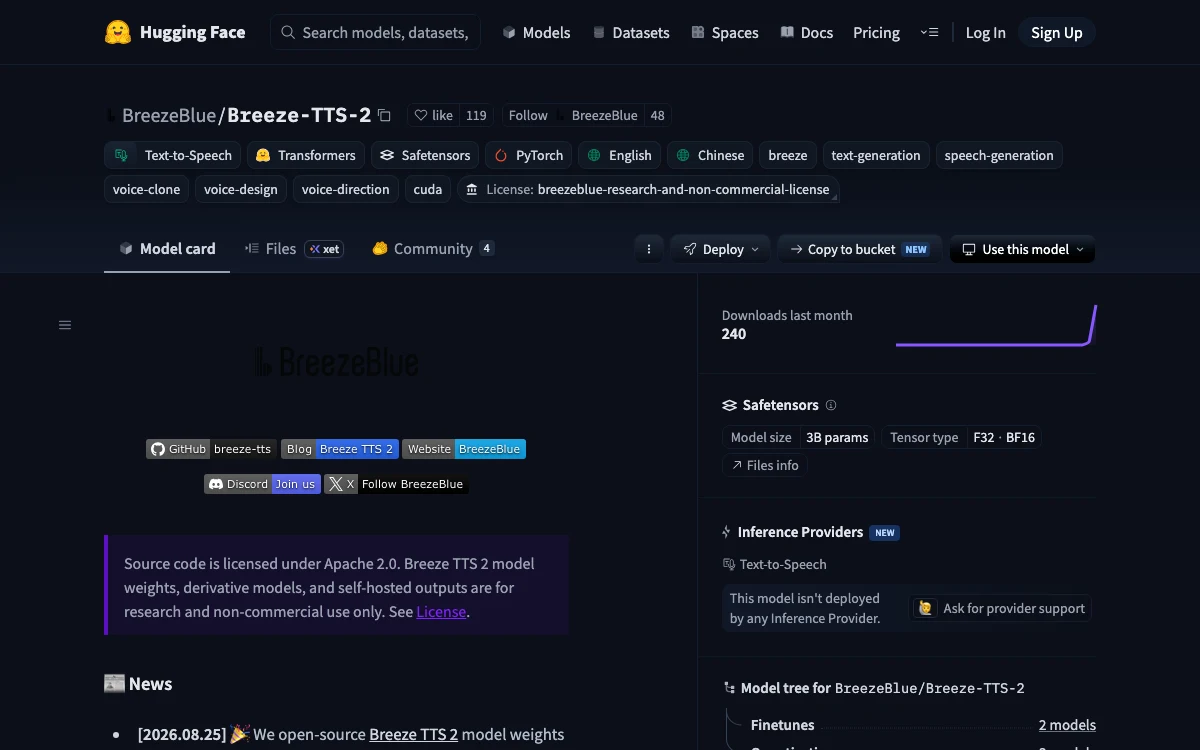Select the speech-generation tag
The image size is (1200, 750).
[999, 155]
